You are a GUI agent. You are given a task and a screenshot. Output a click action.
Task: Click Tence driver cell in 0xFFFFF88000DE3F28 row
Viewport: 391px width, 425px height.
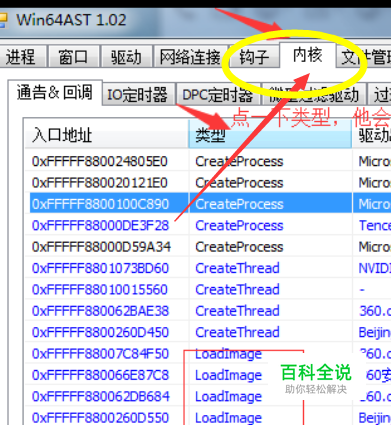pos(374,225)
